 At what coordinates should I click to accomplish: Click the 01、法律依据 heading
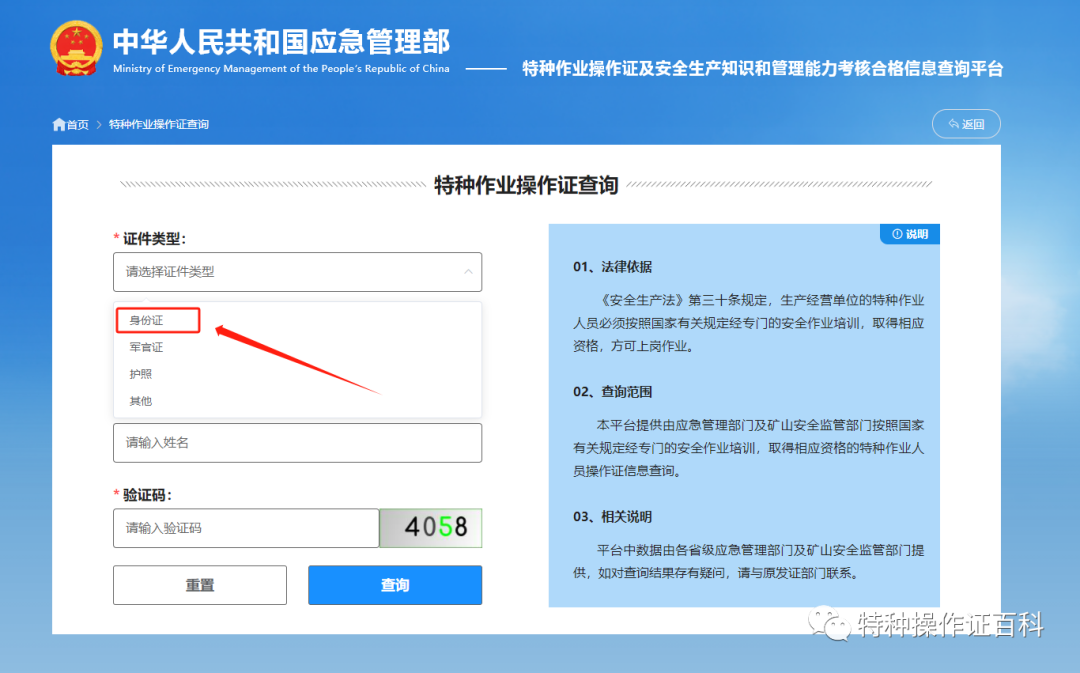pos(612,267)
